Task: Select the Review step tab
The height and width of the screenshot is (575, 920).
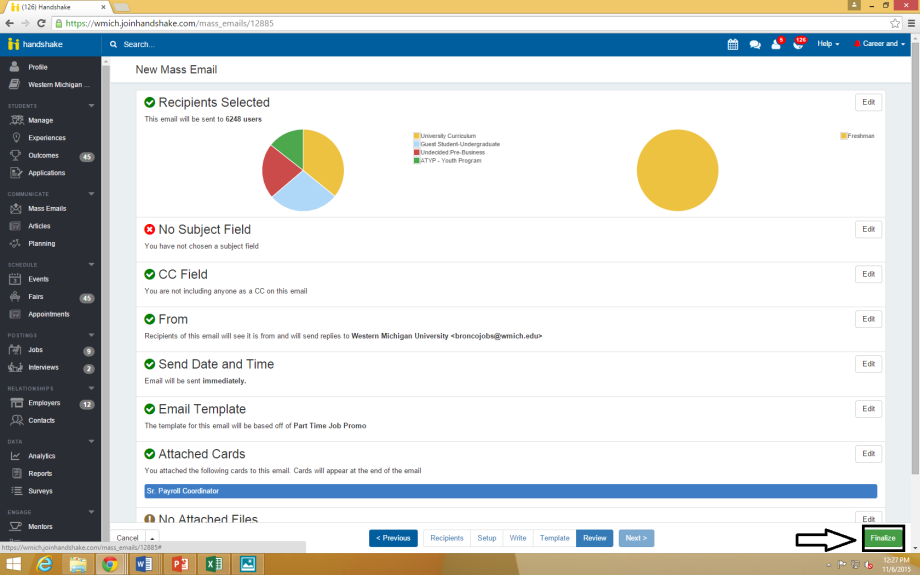Action: (594, 538)
